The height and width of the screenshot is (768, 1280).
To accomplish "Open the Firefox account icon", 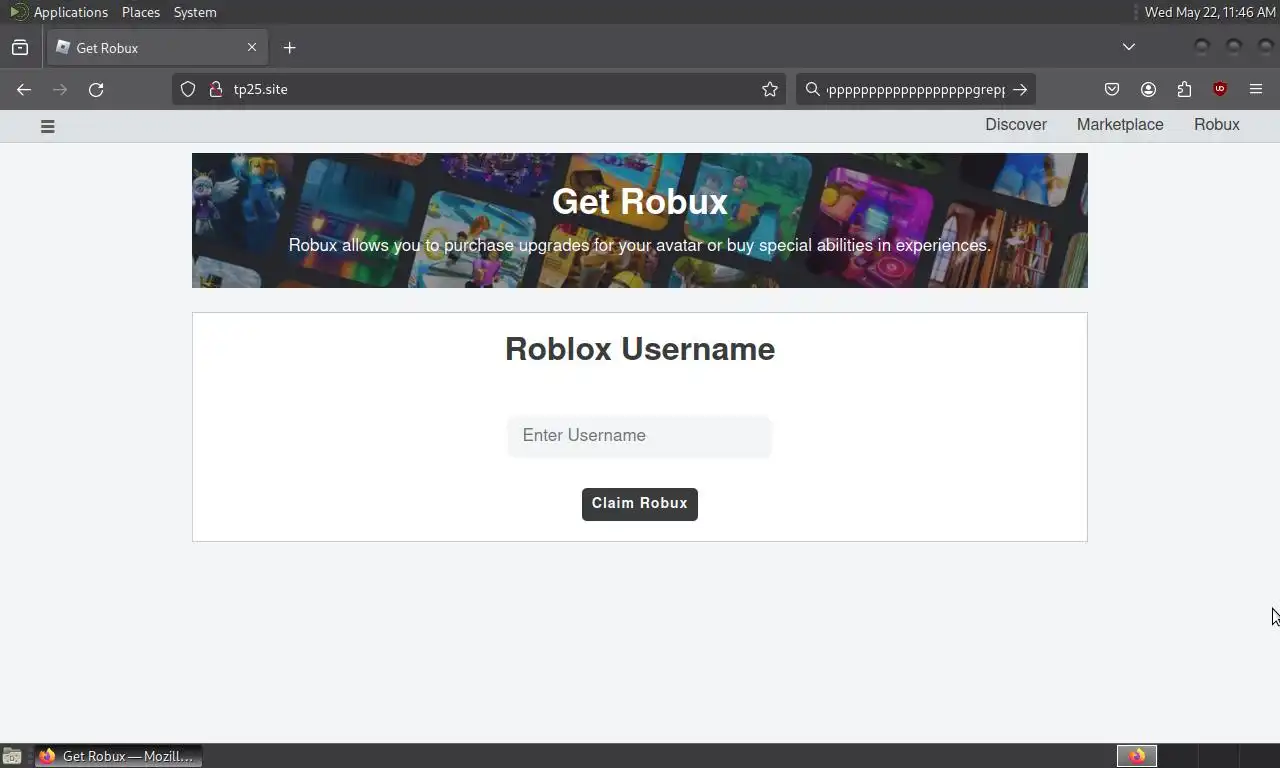I will 1148,89.
